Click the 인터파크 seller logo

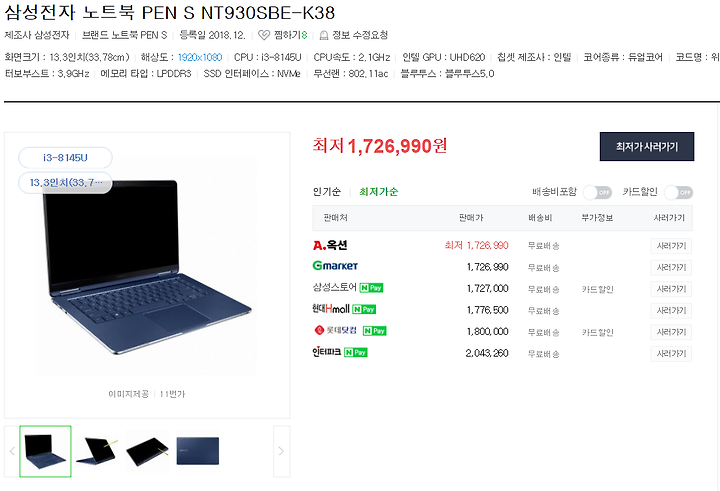pyautogui.click(x=326, y=352)
